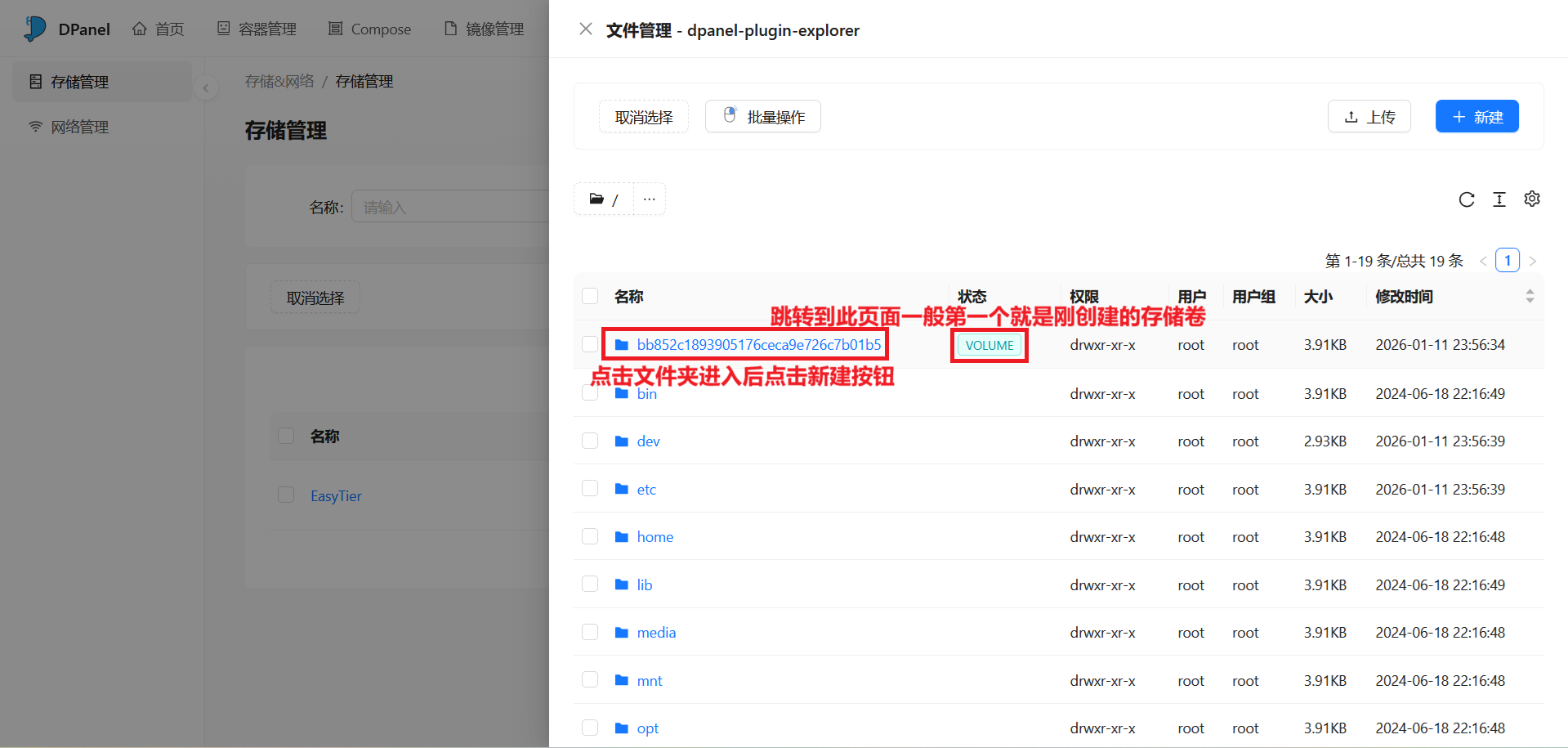Click the blue 新建 button
The height and width of the screenshot is (748, 1568).
pyautogui.click(x=1477, y=117)
